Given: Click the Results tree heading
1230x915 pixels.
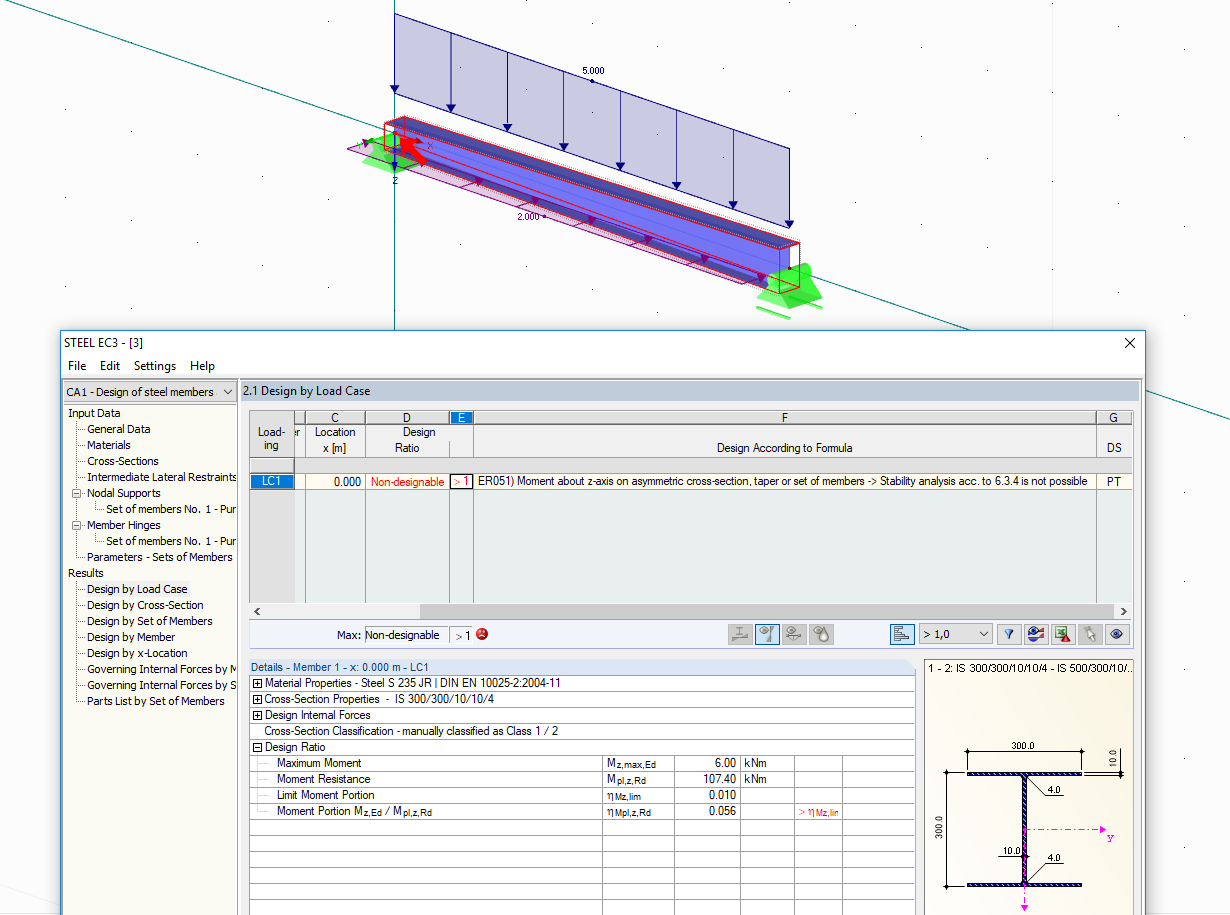Looking at the screenshot, I should click(86, 573).
